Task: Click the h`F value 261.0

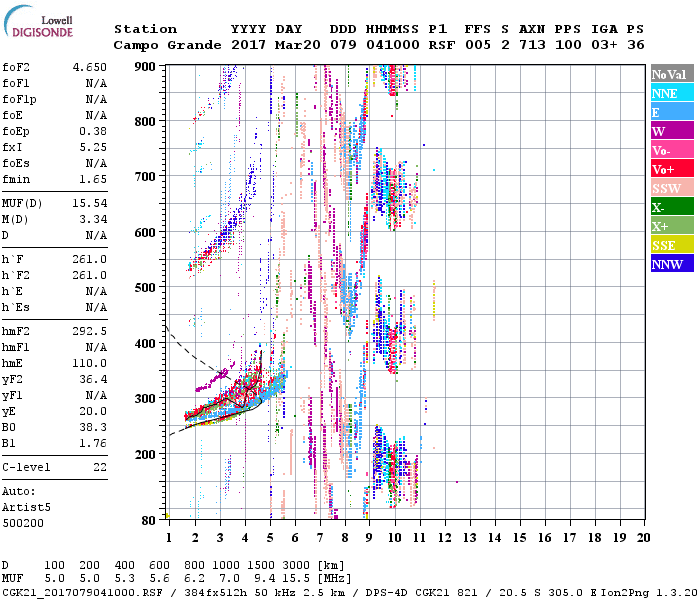Action: tap(90, 259)
